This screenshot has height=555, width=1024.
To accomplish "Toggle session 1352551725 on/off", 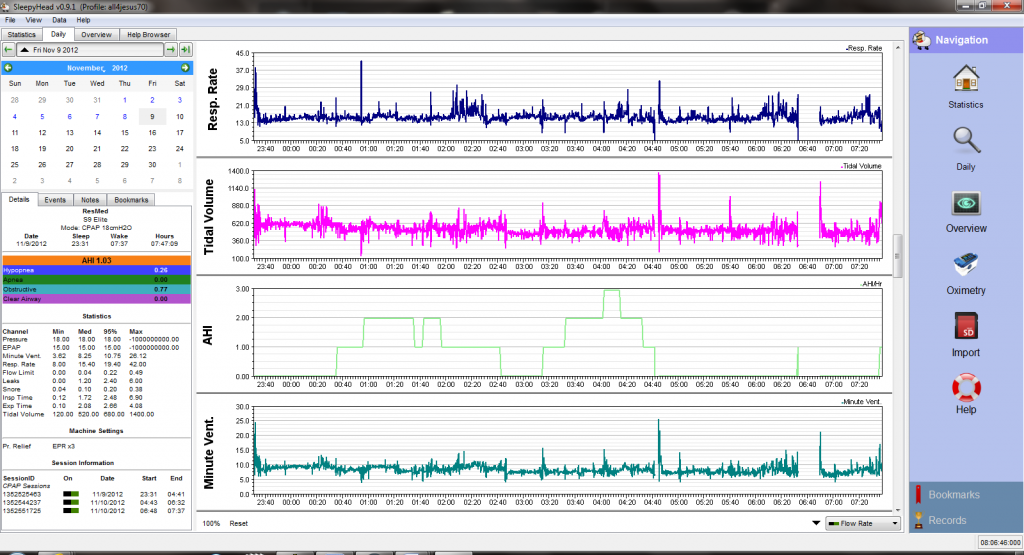I will pyautogui.click(x=71, y=511).
